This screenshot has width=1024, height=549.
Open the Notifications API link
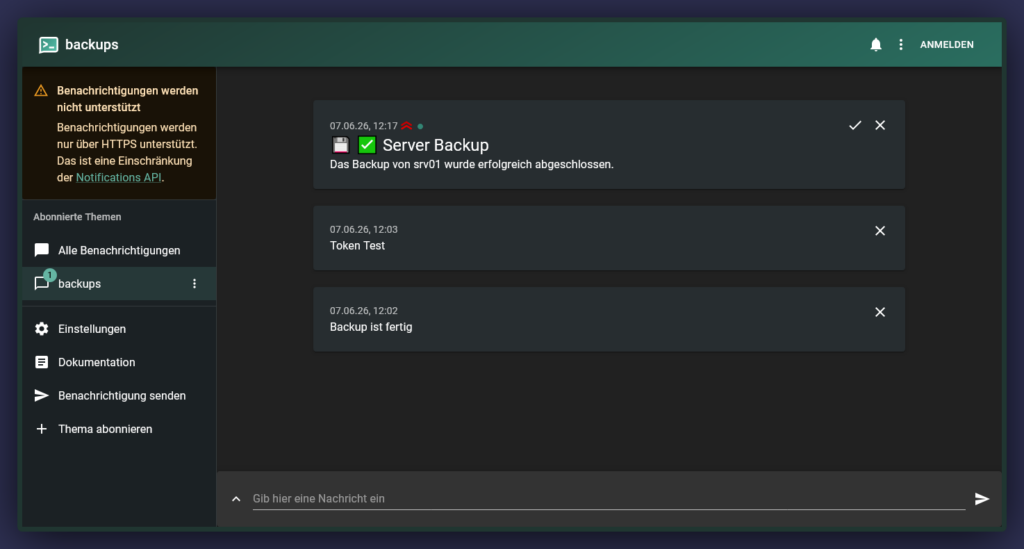pos(118,178)
